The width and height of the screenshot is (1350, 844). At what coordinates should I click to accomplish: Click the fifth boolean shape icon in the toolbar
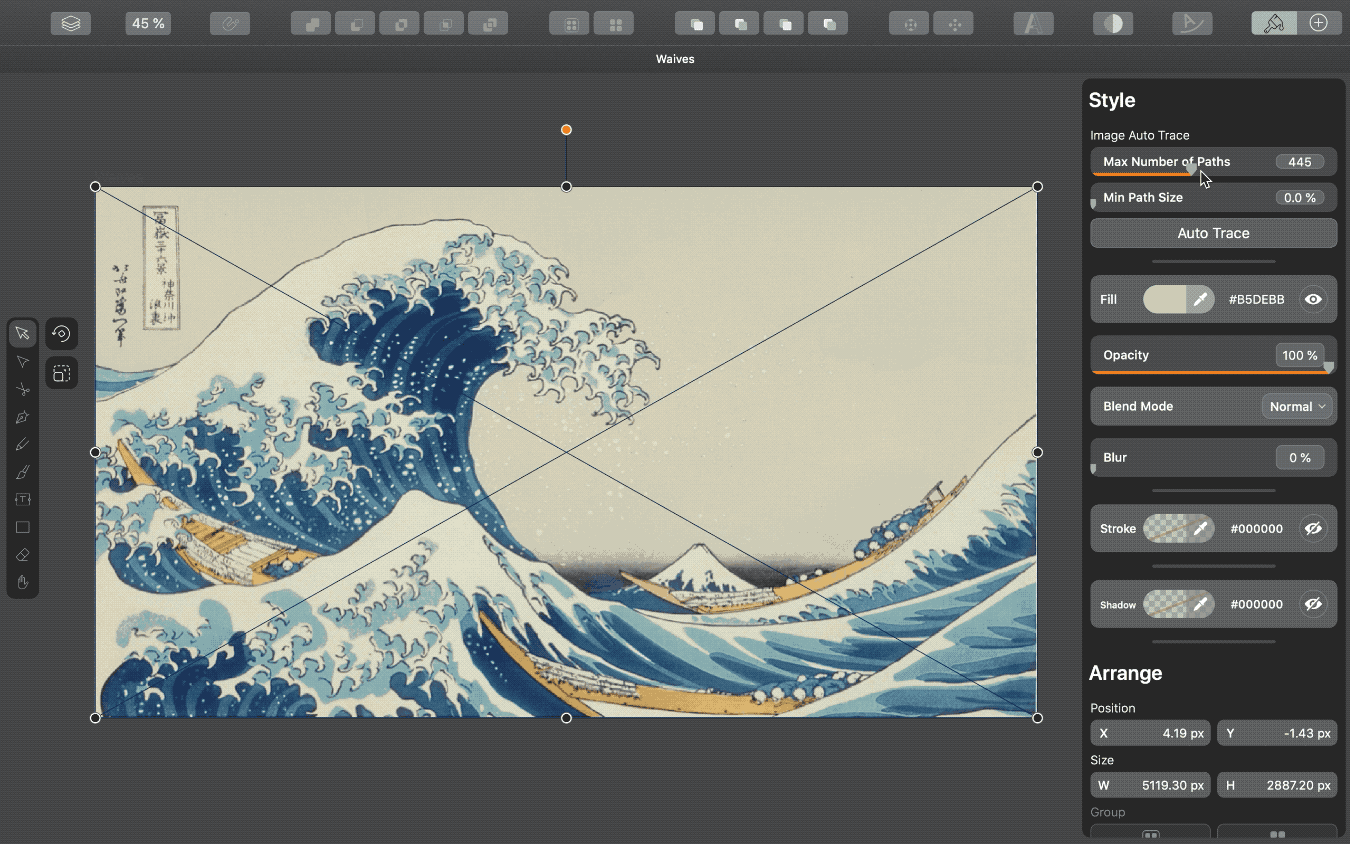(488, 23)
